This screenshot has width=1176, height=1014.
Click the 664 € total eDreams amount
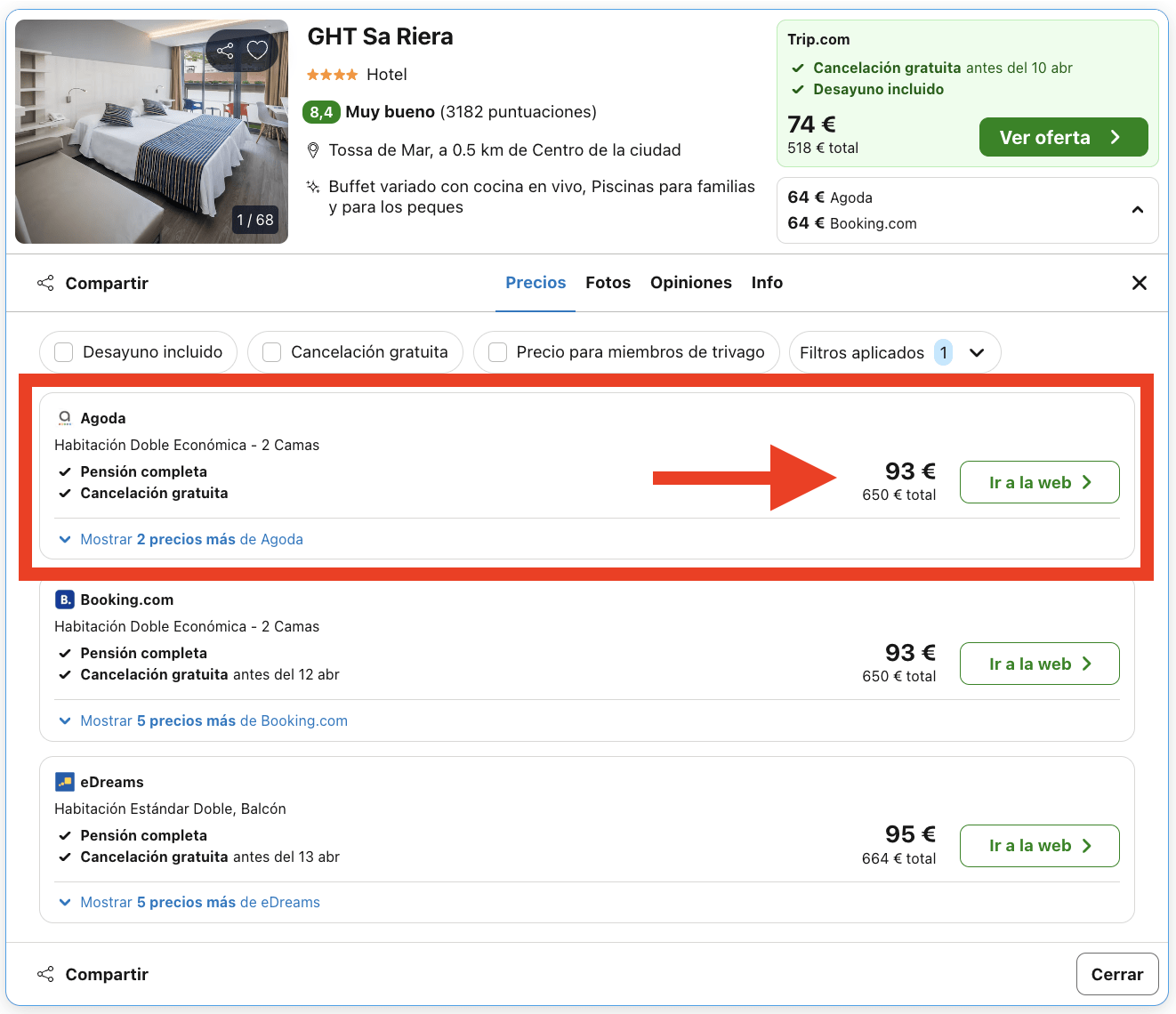(x=898, y=858)
